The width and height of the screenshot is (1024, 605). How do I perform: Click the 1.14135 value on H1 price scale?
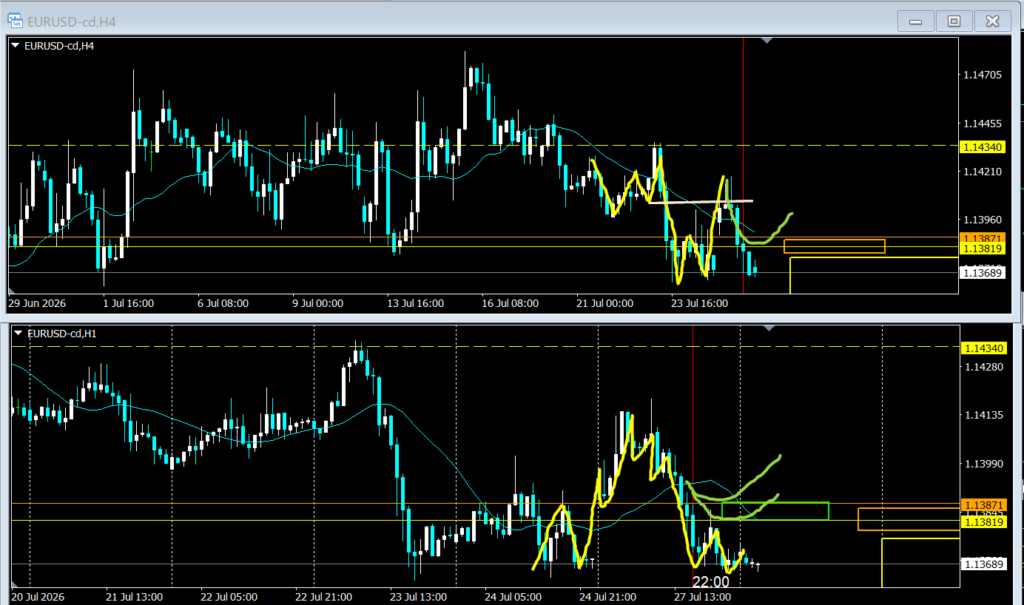984,416
